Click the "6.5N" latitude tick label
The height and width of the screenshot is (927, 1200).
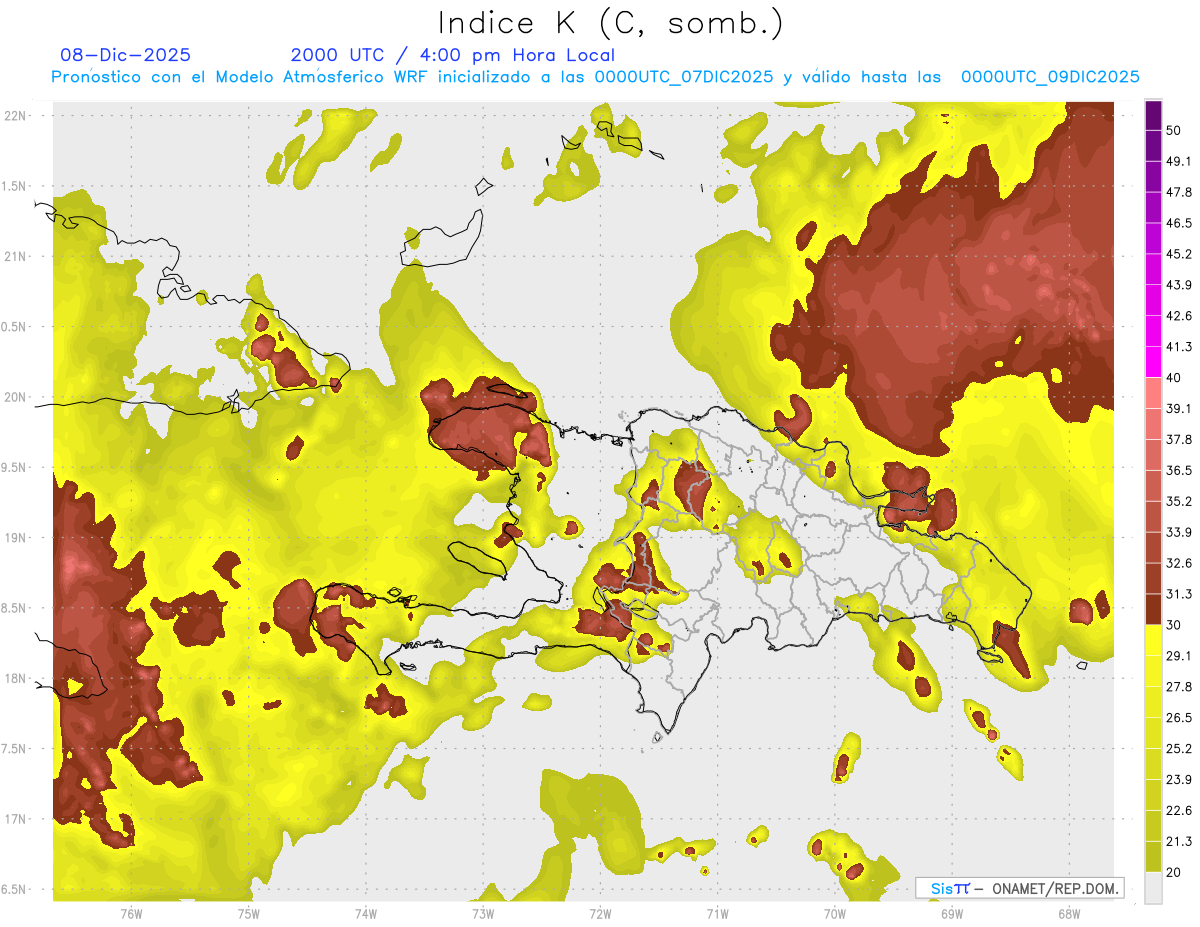point(15,890)
